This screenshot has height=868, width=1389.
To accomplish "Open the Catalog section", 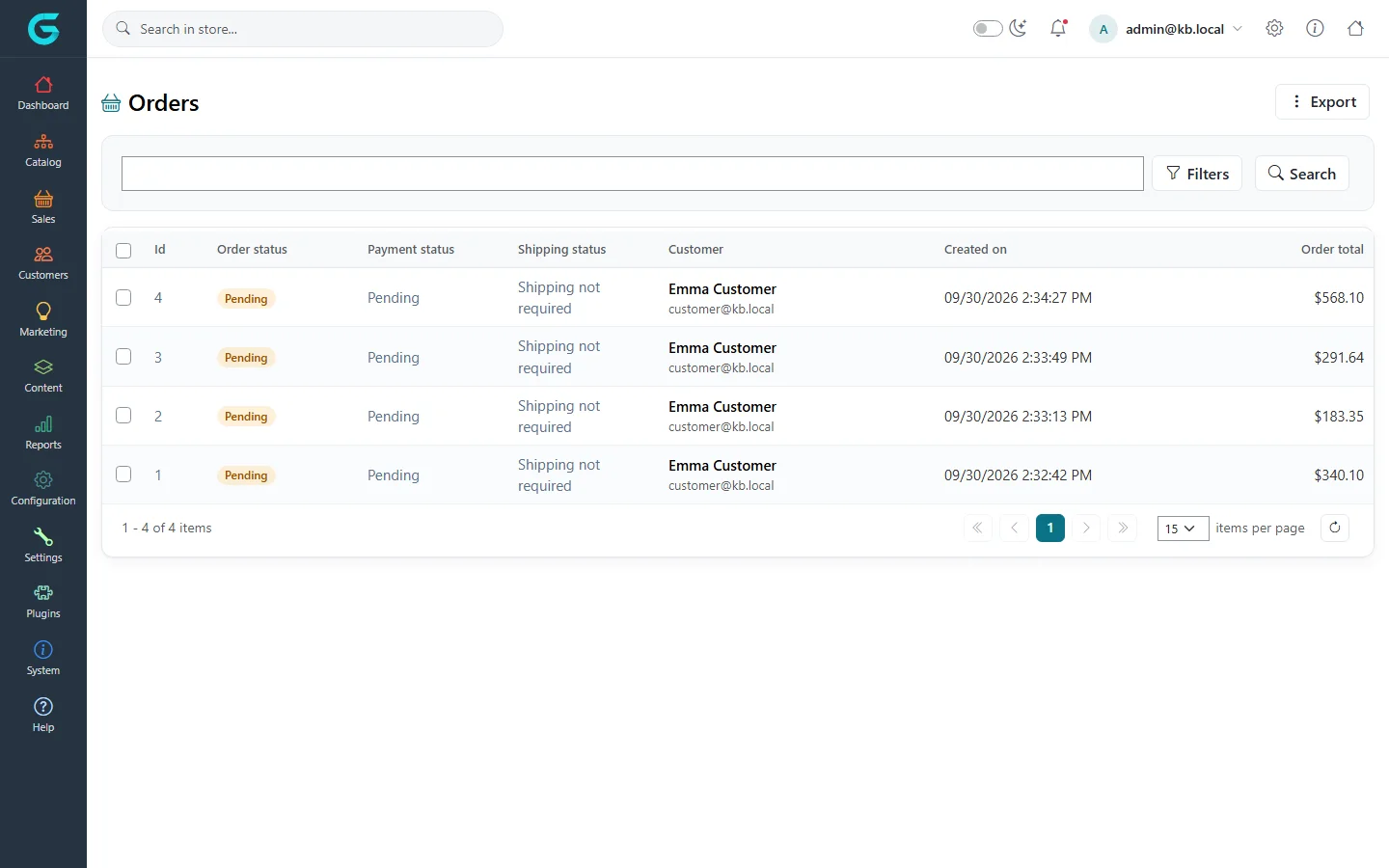I will 43,150.
